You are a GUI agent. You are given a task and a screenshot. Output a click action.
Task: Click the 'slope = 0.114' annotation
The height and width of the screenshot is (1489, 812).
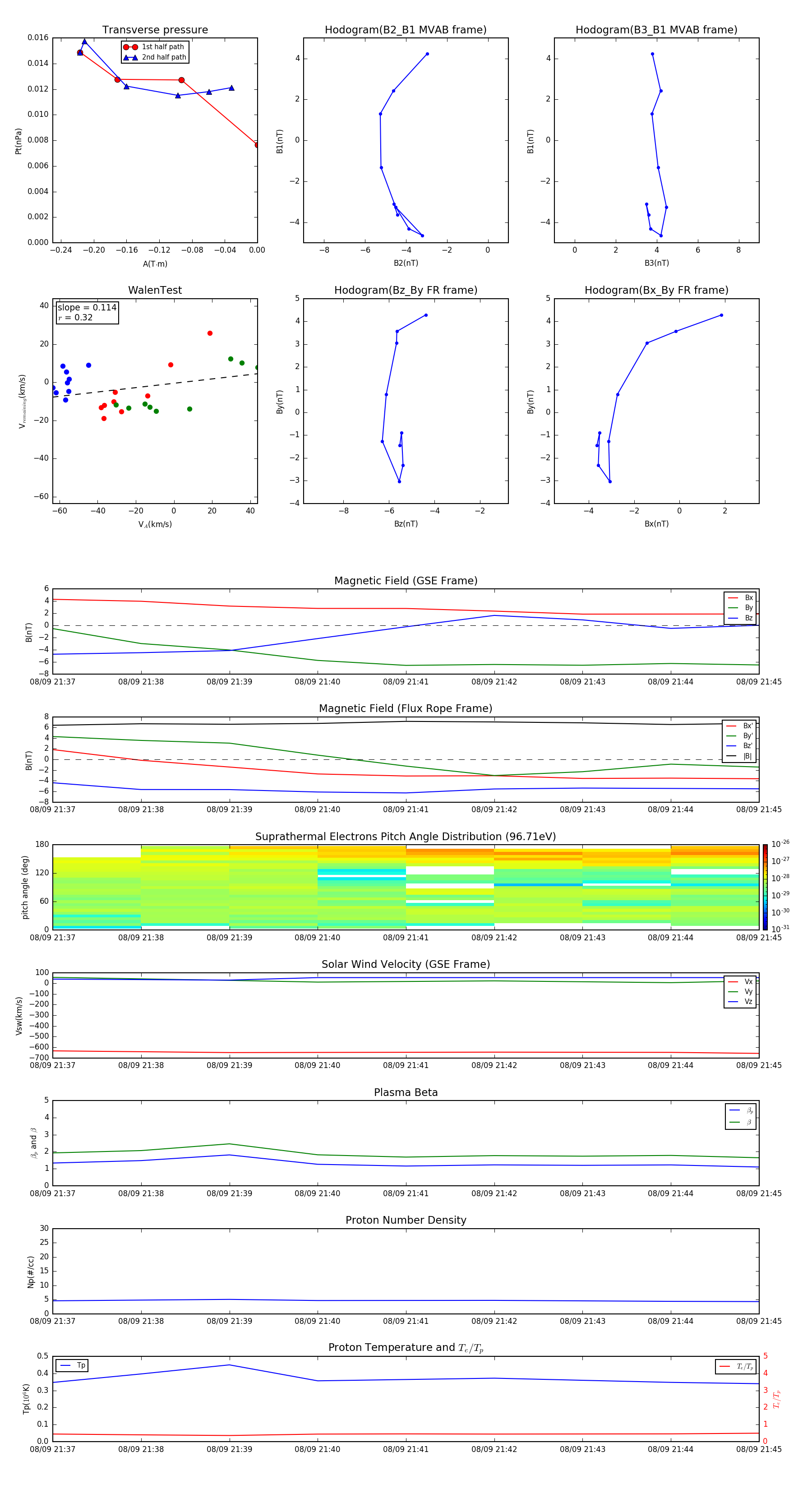[87, 308]
